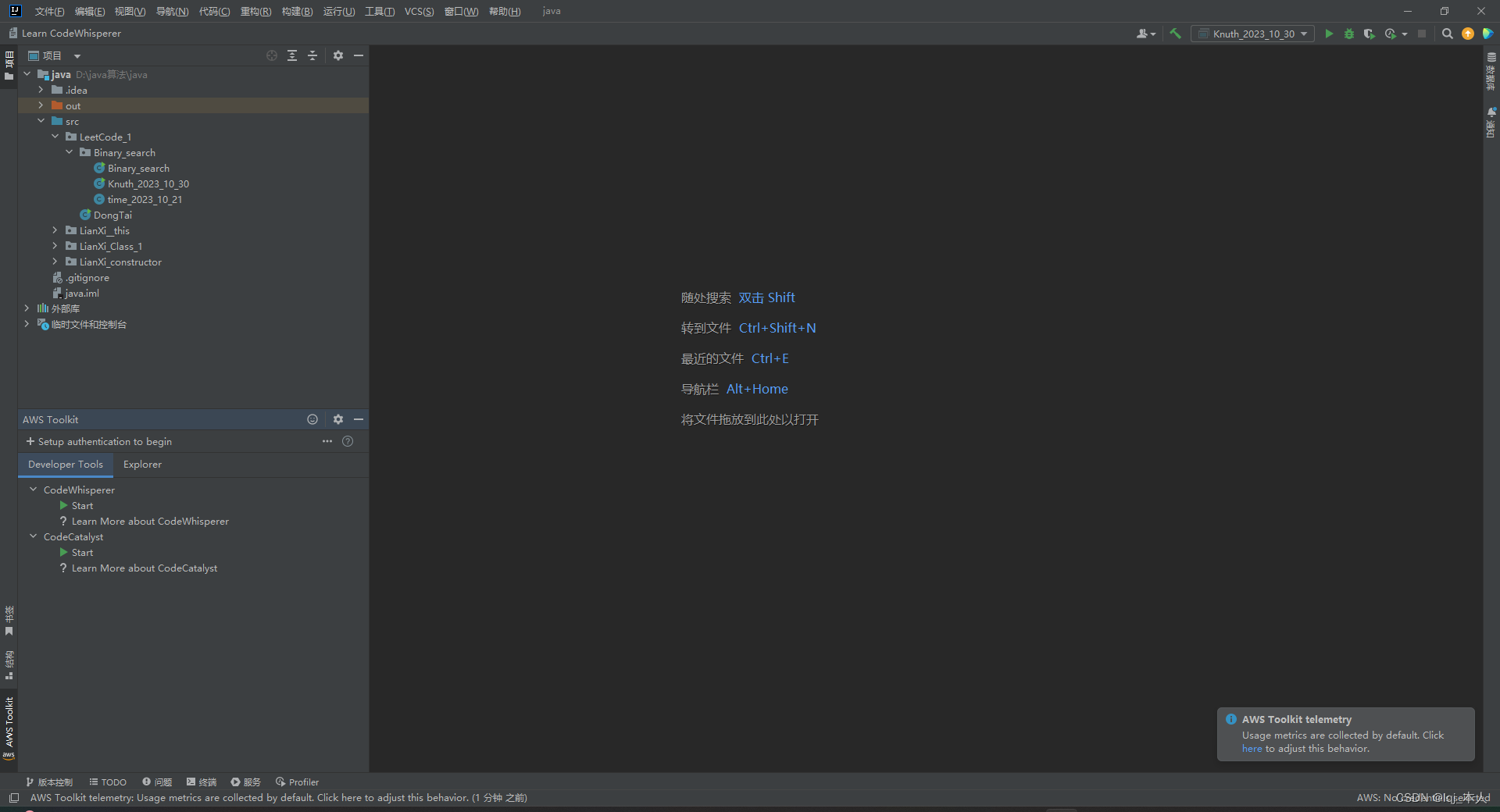Click the locate opened file crosshair icon
1500x812 pixels.
click(x=272, y=55)
